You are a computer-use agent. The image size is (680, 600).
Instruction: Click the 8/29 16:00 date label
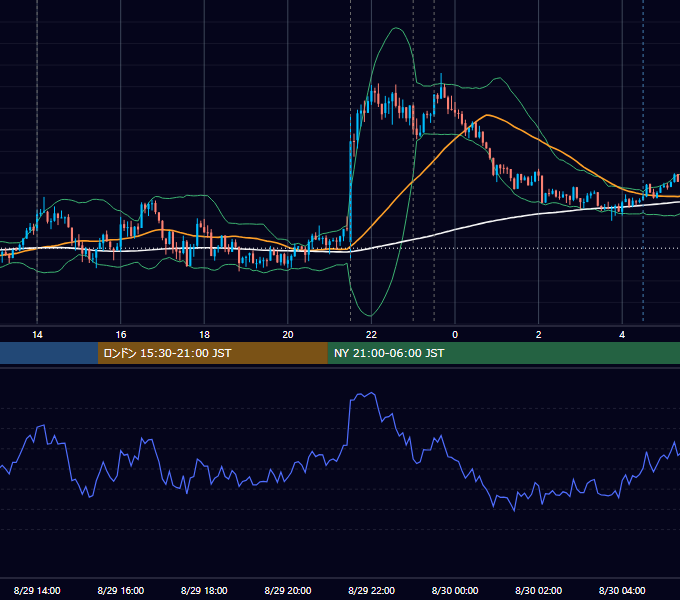(121, 590)
